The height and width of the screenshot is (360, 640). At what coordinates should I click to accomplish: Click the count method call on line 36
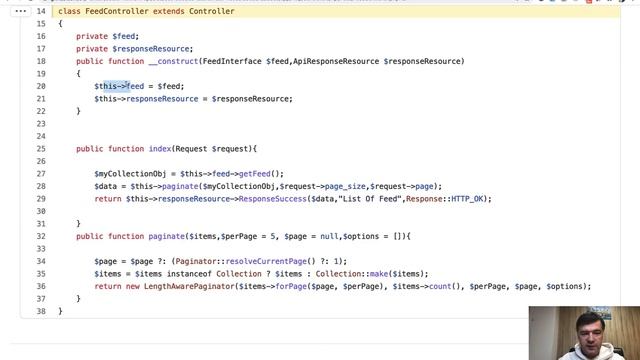pyautogui.click(x=440, y=287)
